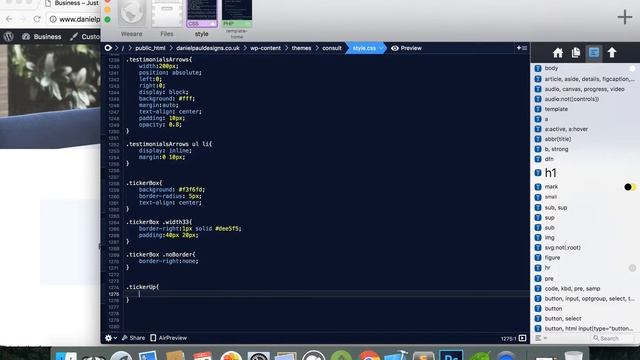Click the 'svg:not(:root)' symbol
This screenshot has height=360, width=640.
tap(562, 247)
